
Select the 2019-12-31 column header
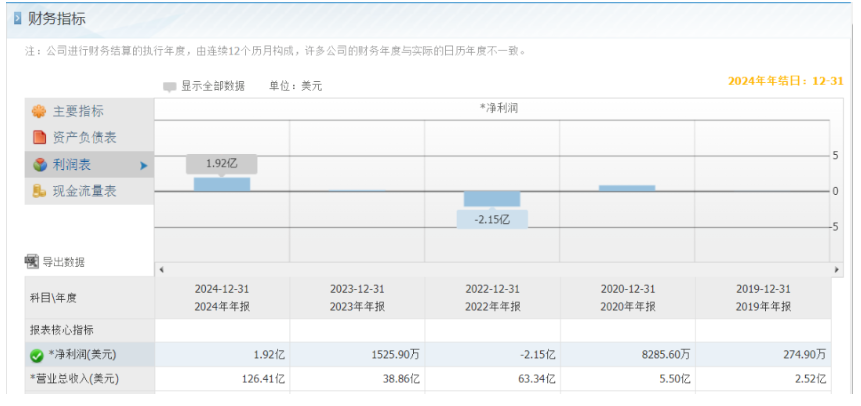(x=763, y=298)
